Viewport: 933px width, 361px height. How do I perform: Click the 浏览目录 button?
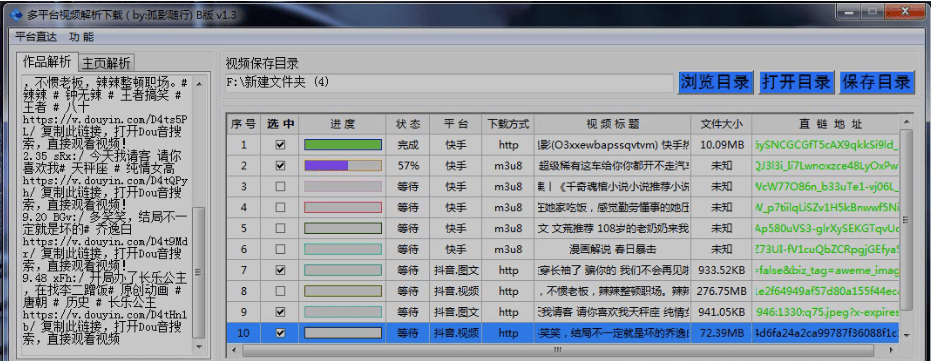click(x=715, y=82)
